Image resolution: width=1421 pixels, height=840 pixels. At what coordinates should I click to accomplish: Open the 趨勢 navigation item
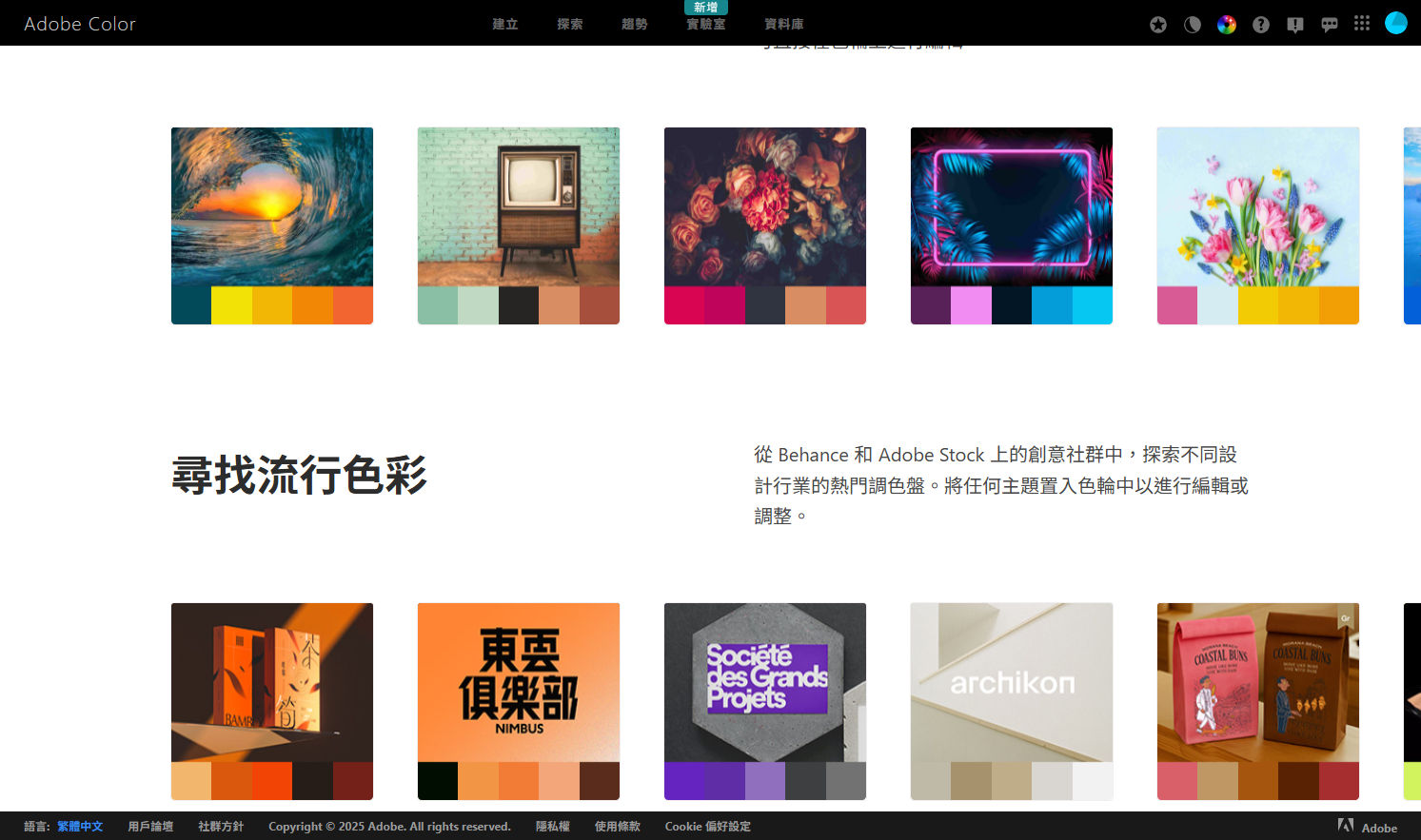(634, 24)
